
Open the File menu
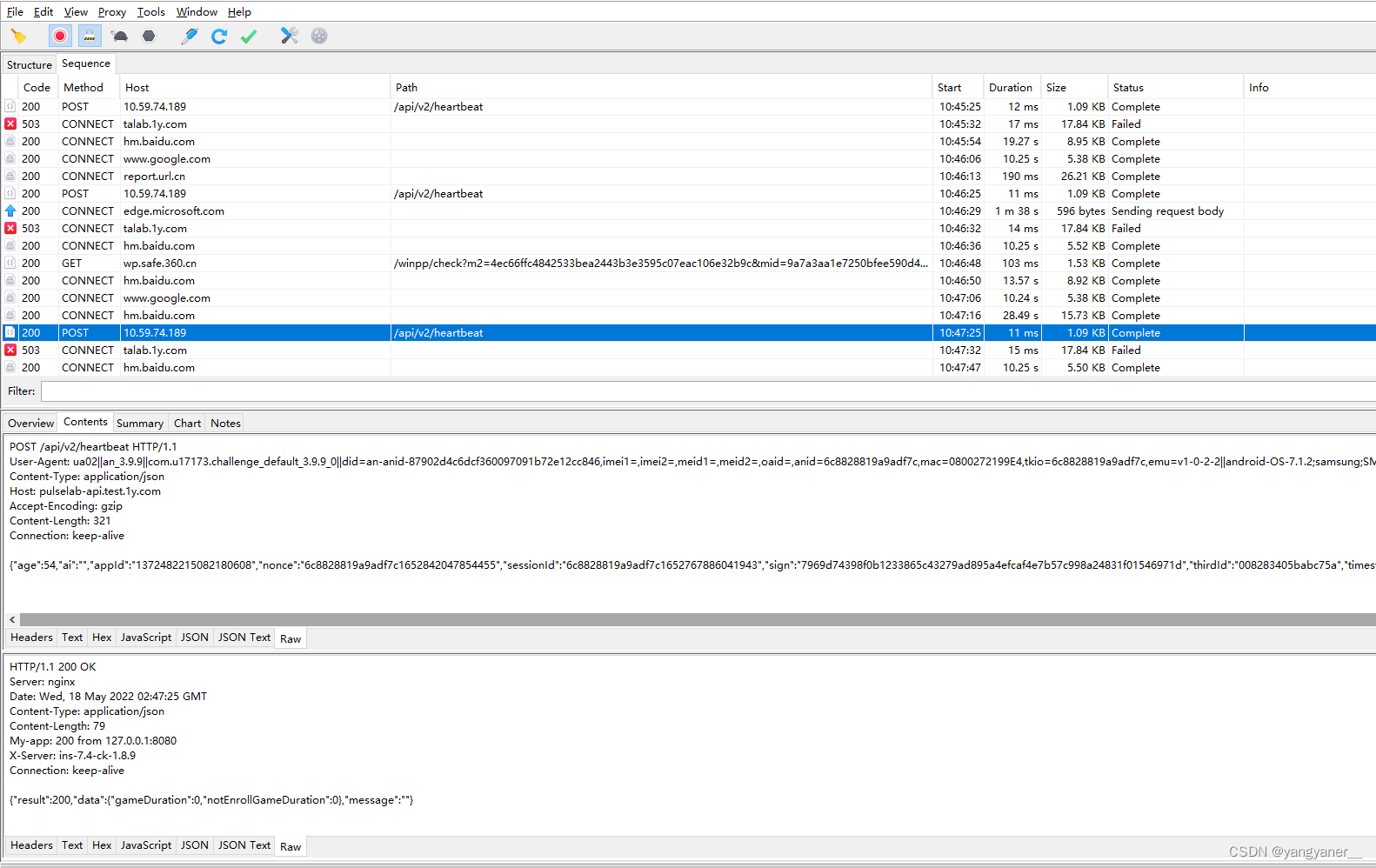point(15,11)
